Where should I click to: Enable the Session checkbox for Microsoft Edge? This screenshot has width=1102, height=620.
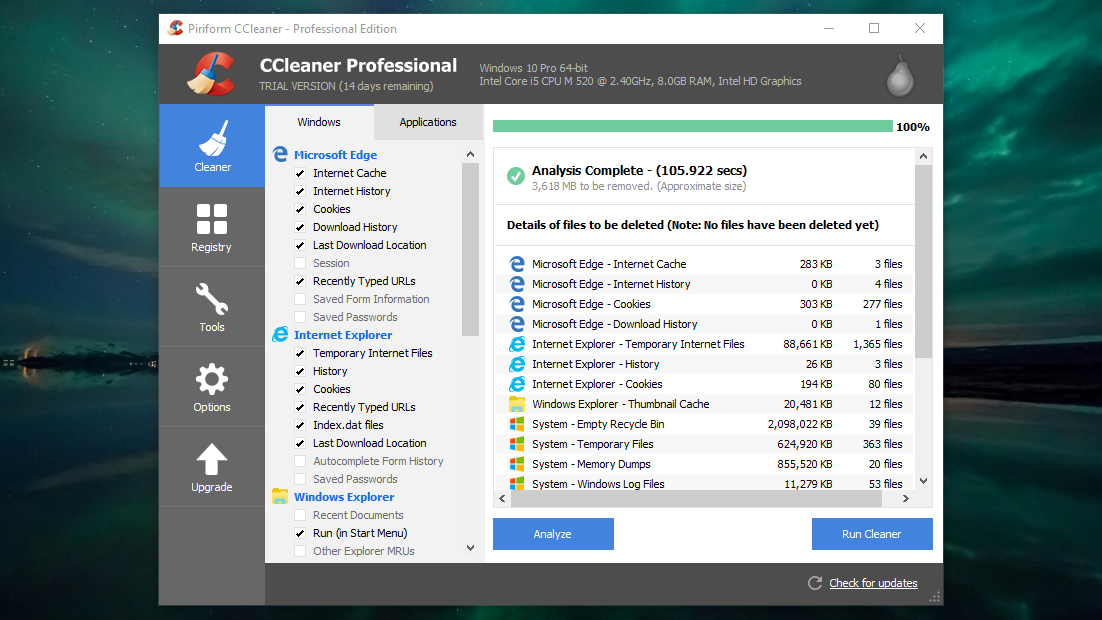[x=301, y=262]
